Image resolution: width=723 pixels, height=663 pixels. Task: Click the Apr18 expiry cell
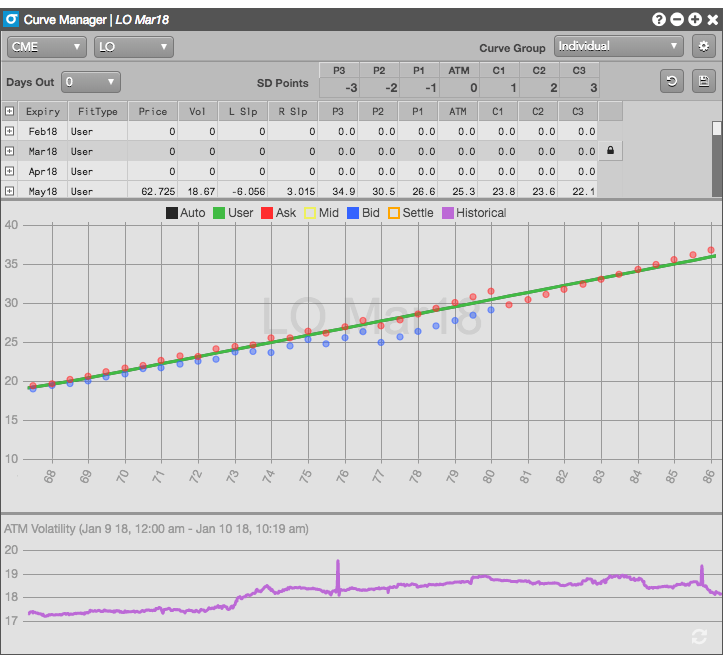click(x=43, y=171)
